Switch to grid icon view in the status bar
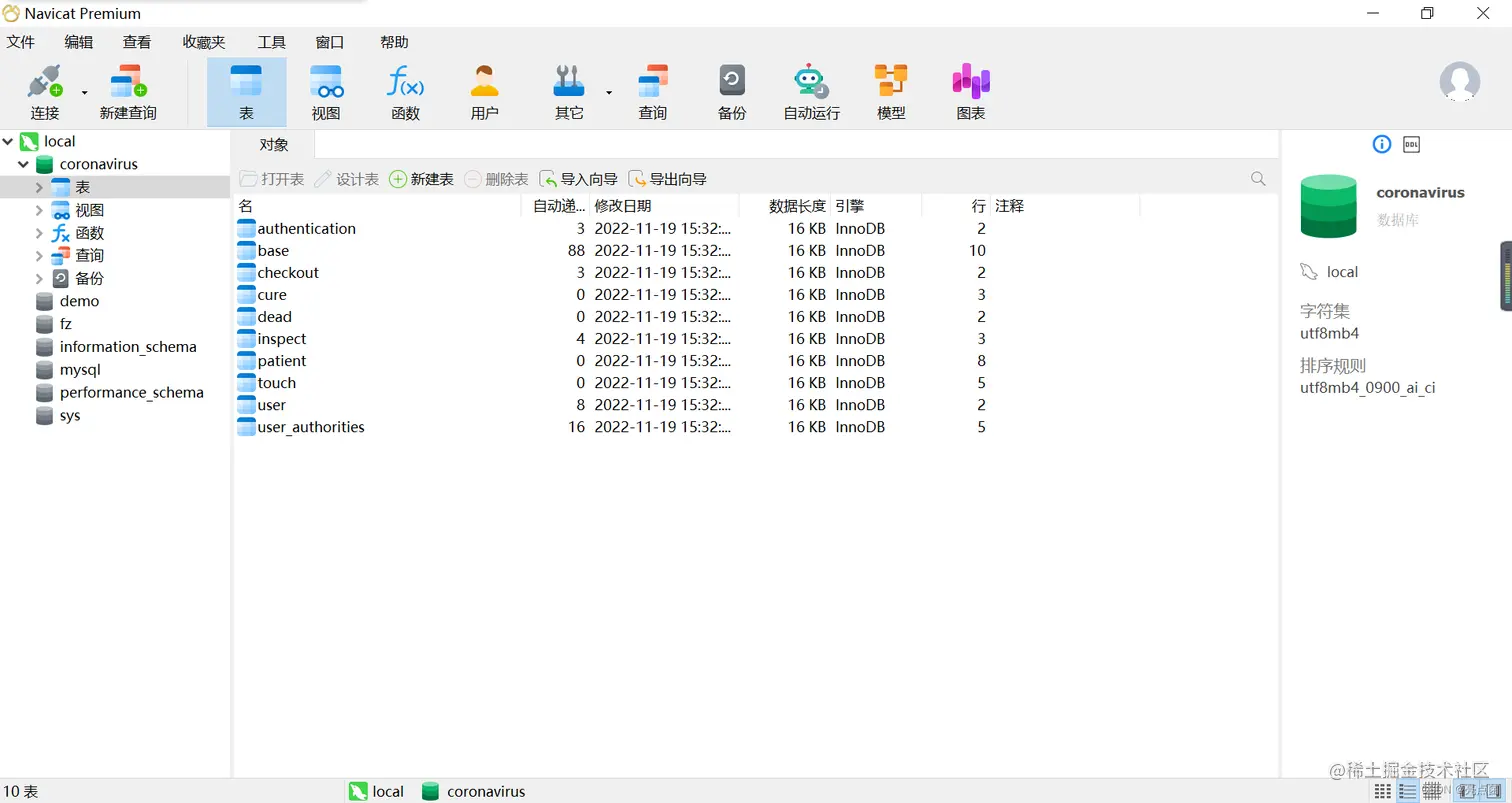The width and height of the screenshot is (1512, 803). point(1383,791)
